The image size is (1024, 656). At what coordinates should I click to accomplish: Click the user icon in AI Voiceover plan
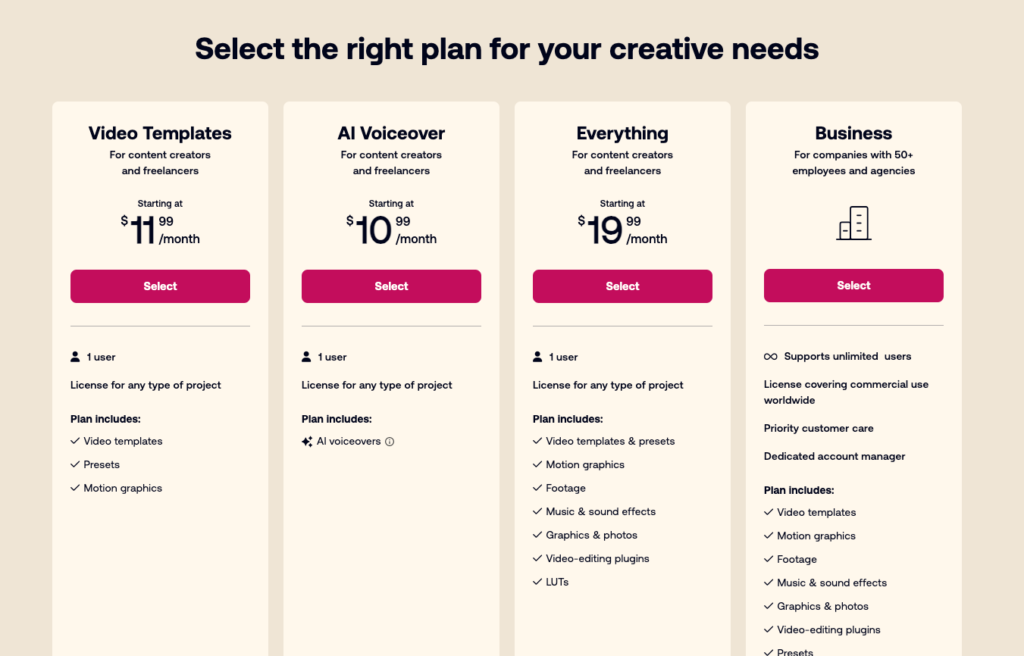tap(306, 357)
